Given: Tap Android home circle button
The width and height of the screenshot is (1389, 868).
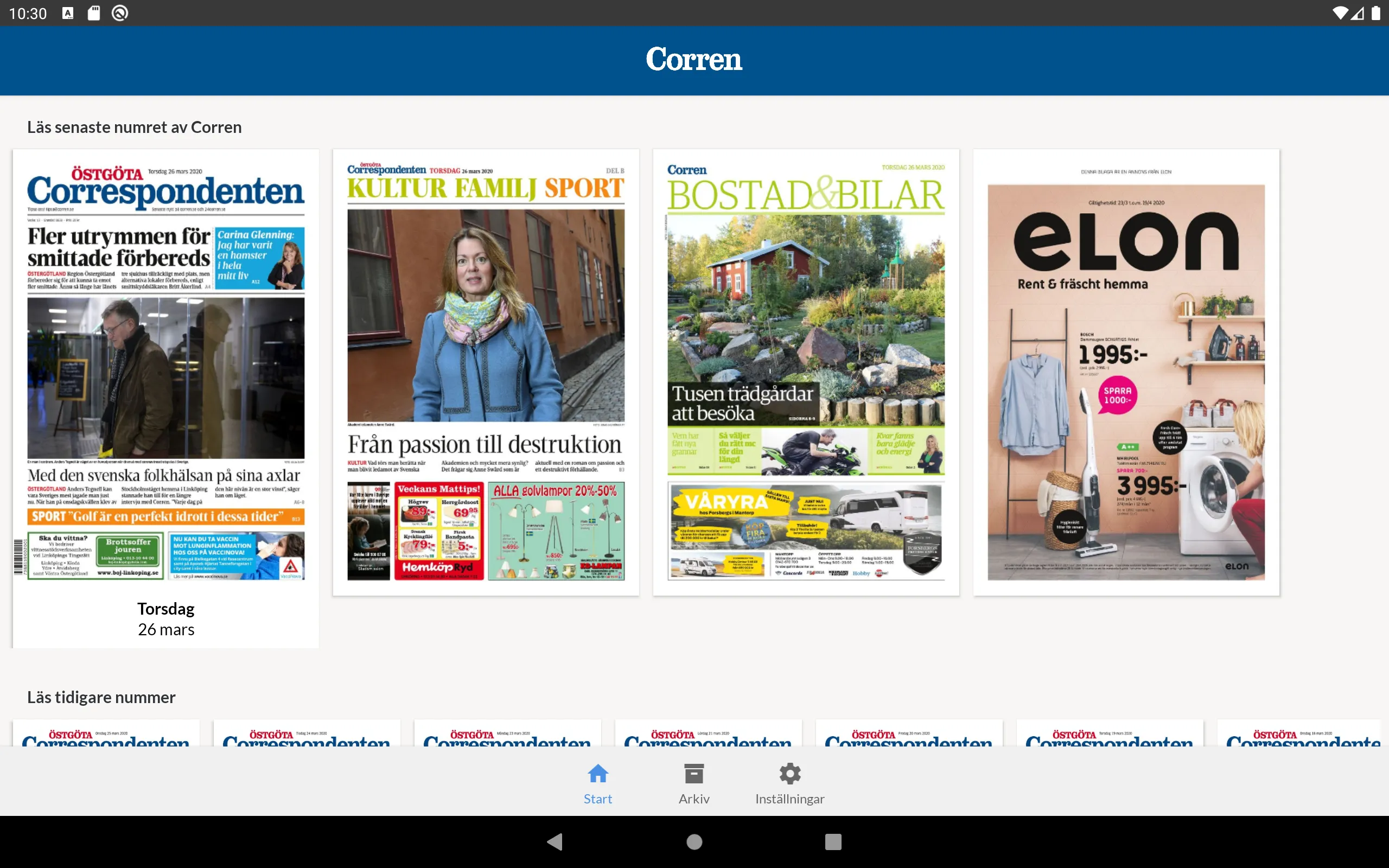Looking at the screenshot, I should (x=694, y=841).
